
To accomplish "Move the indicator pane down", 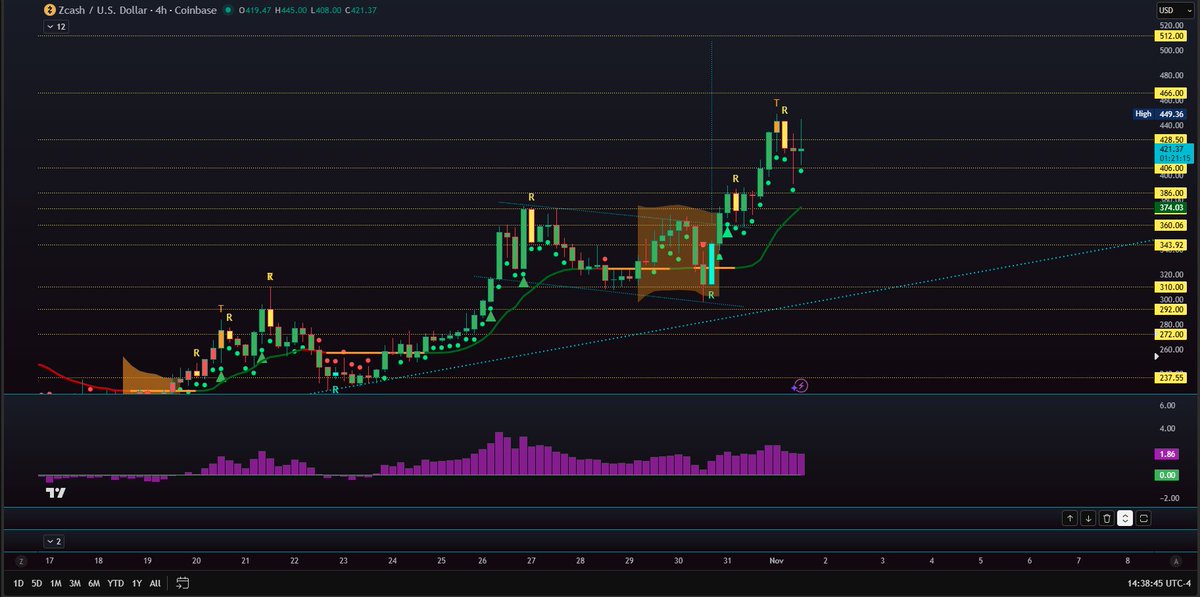I will tap(1088, 518).
